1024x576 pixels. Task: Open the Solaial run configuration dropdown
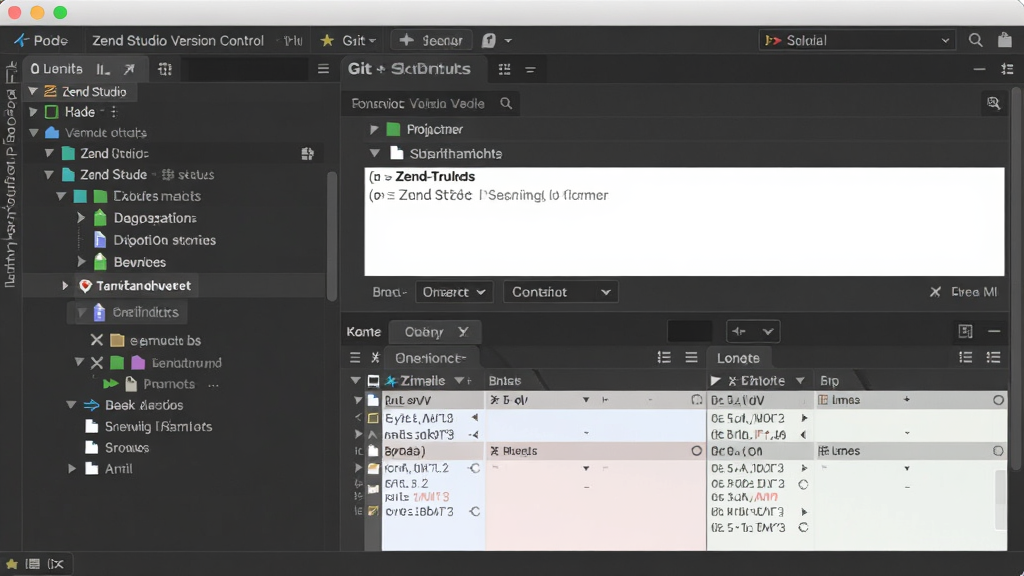click(x=856, y=40)
